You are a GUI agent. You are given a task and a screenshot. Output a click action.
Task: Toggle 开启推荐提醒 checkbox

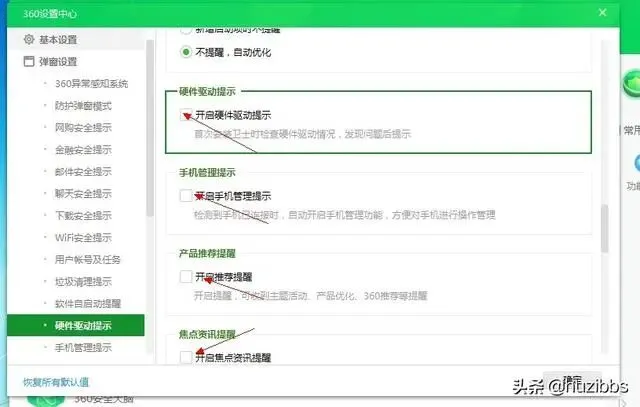[186, 276]
